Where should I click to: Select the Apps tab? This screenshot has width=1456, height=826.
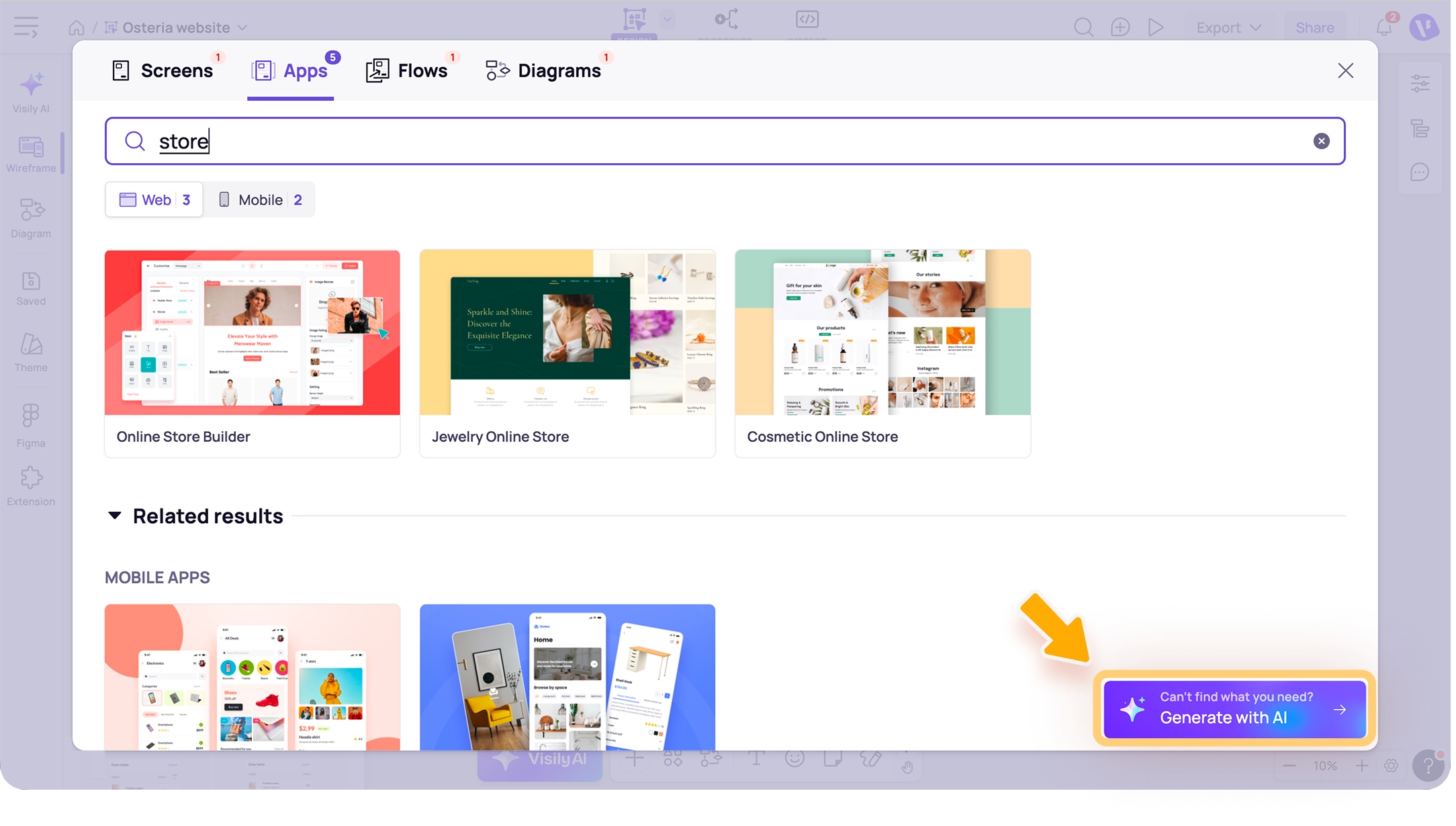[x=290, y=71]
